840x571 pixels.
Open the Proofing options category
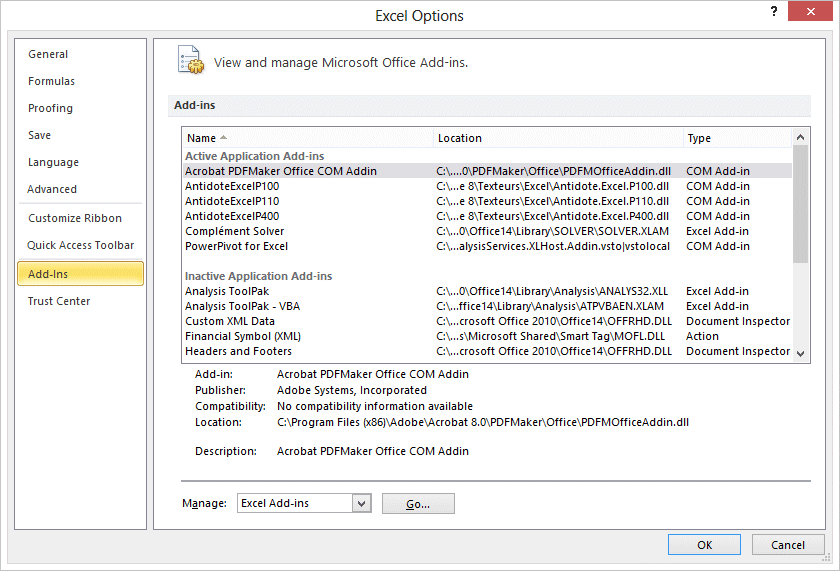[x=80, y=108]
